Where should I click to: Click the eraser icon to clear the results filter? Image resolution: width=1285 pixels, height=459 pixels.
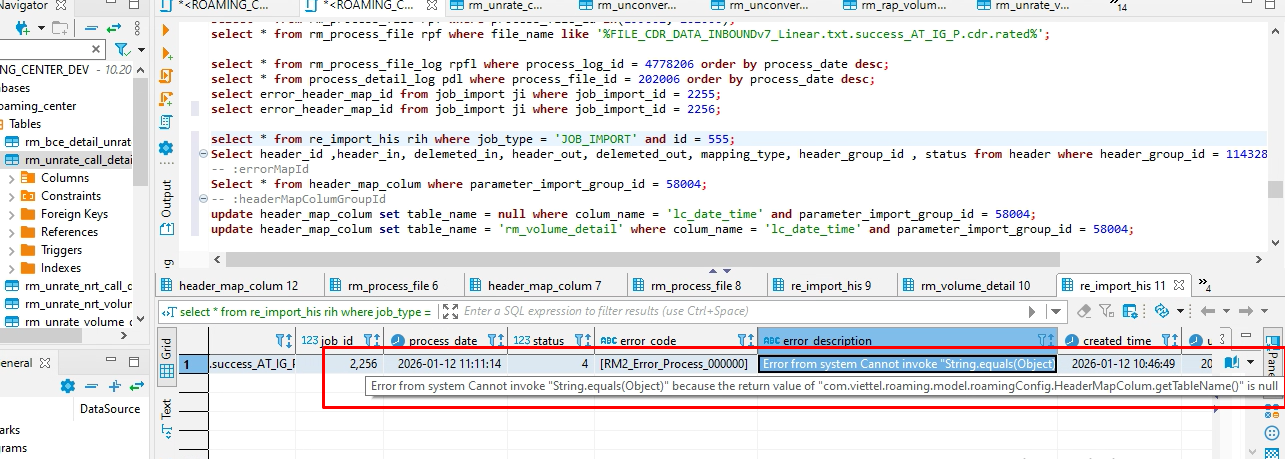tap(1083, 311)
